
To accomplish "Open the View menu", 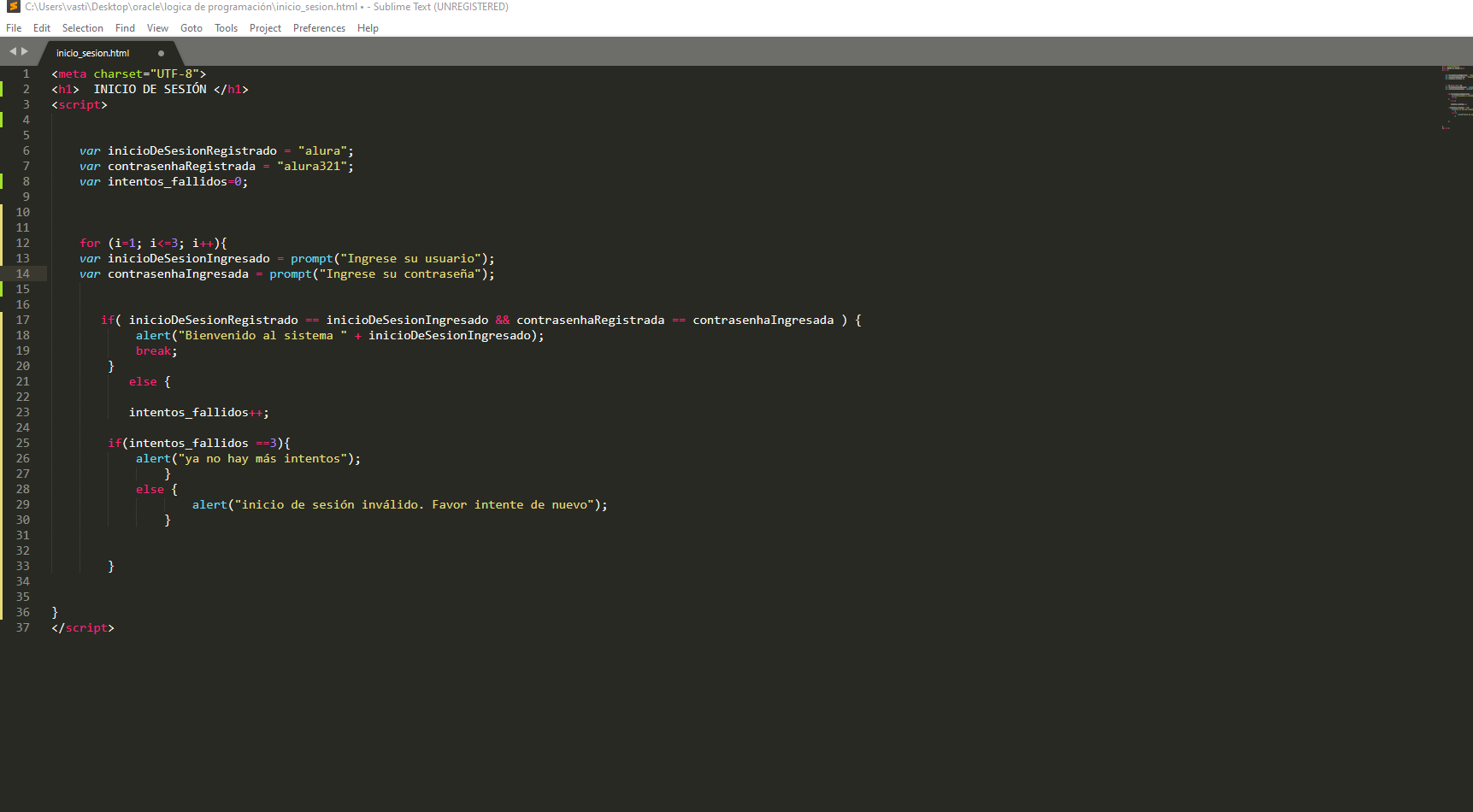I will point(157,28).
